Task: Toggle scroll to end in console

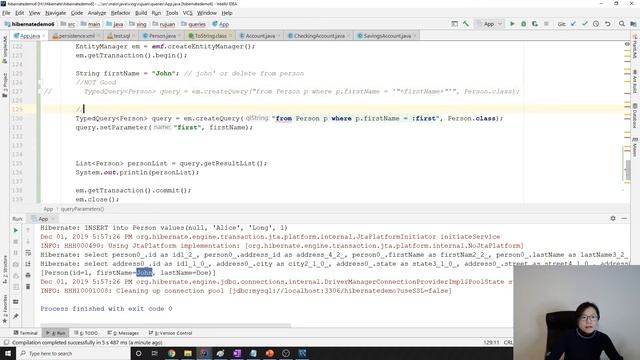Action: tap(28, 264)
